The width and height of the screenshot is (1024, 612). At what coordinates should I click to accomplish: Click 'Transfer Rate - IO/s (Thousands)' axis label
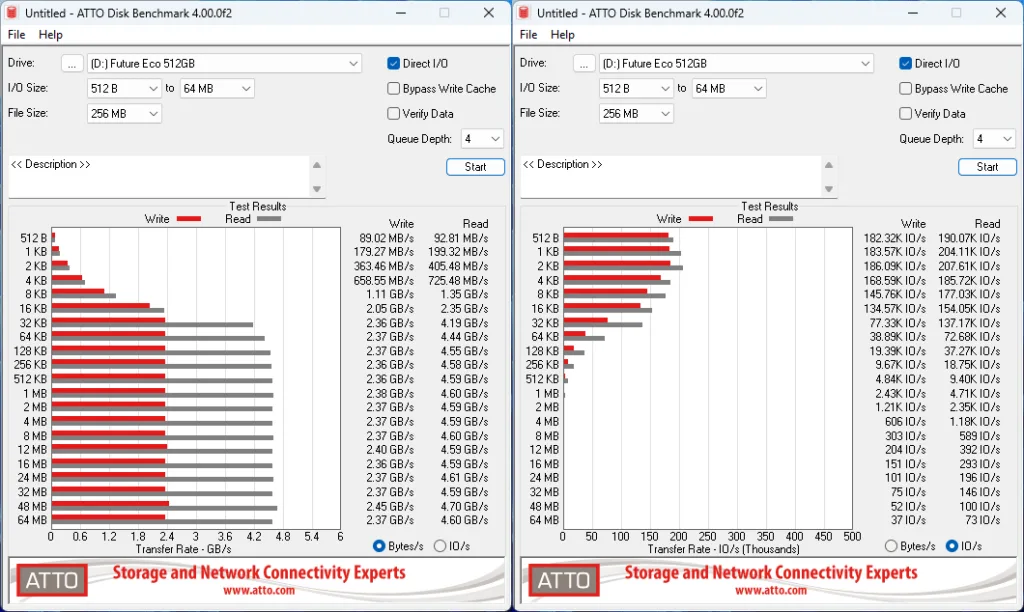[x=724, y=549]
